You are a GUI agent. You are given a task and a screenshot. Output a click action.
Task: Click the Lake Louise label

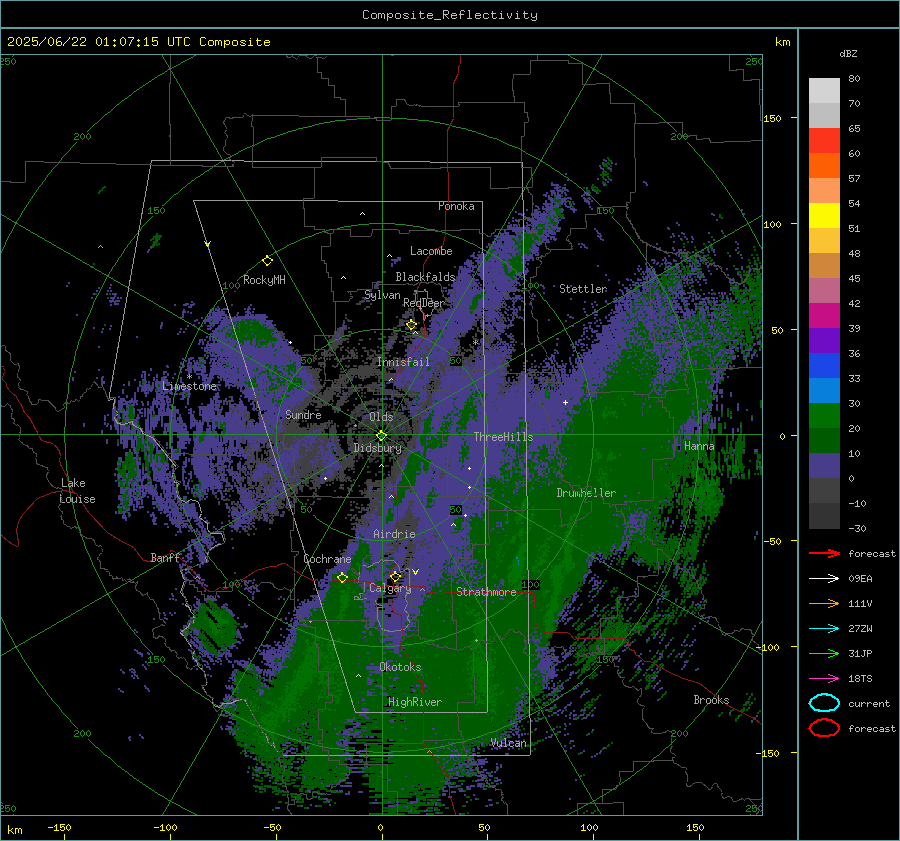point(77,491)
